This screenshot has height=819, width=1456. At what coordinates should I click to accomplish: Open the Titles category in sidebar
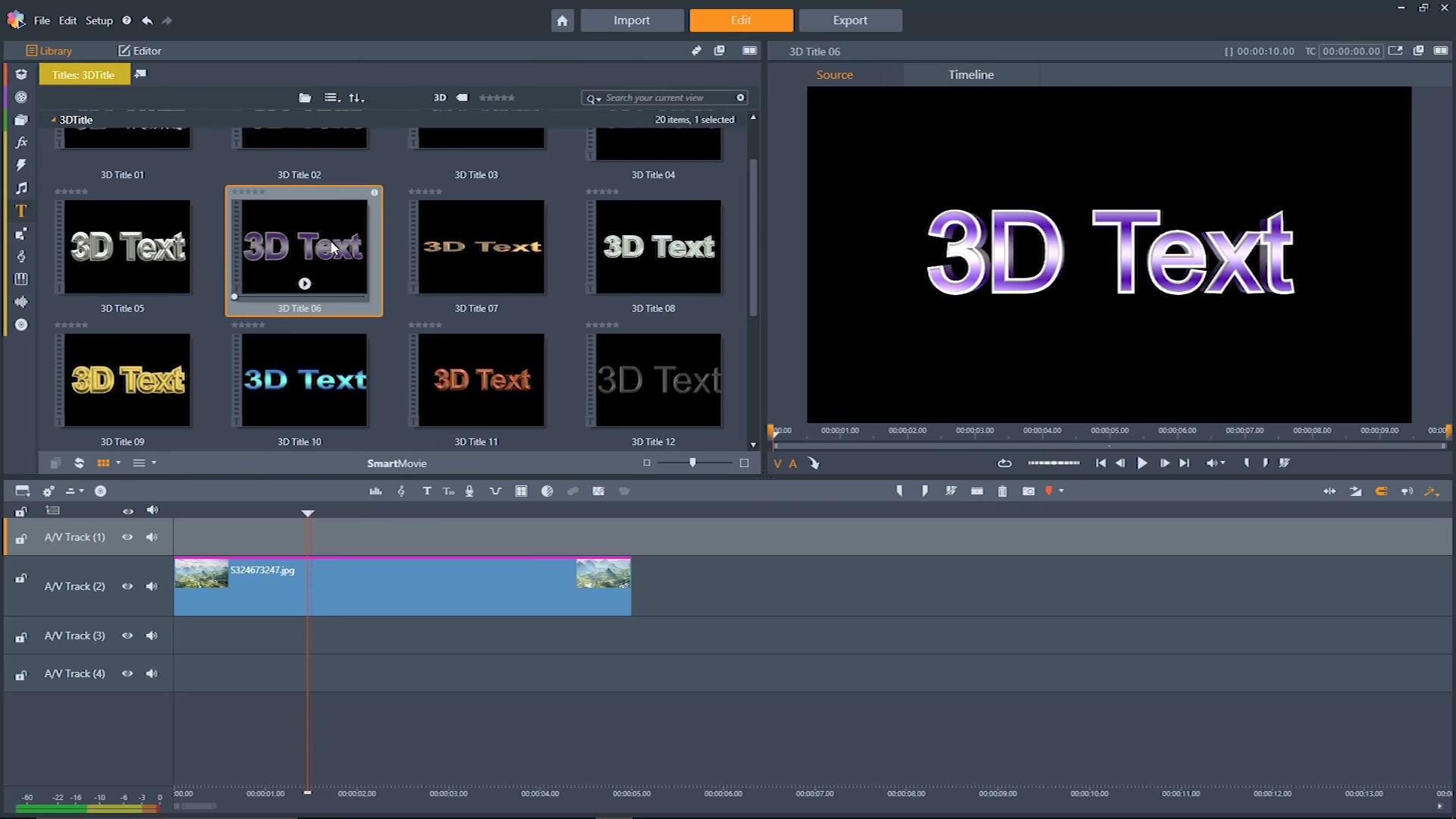click(21, 211)
